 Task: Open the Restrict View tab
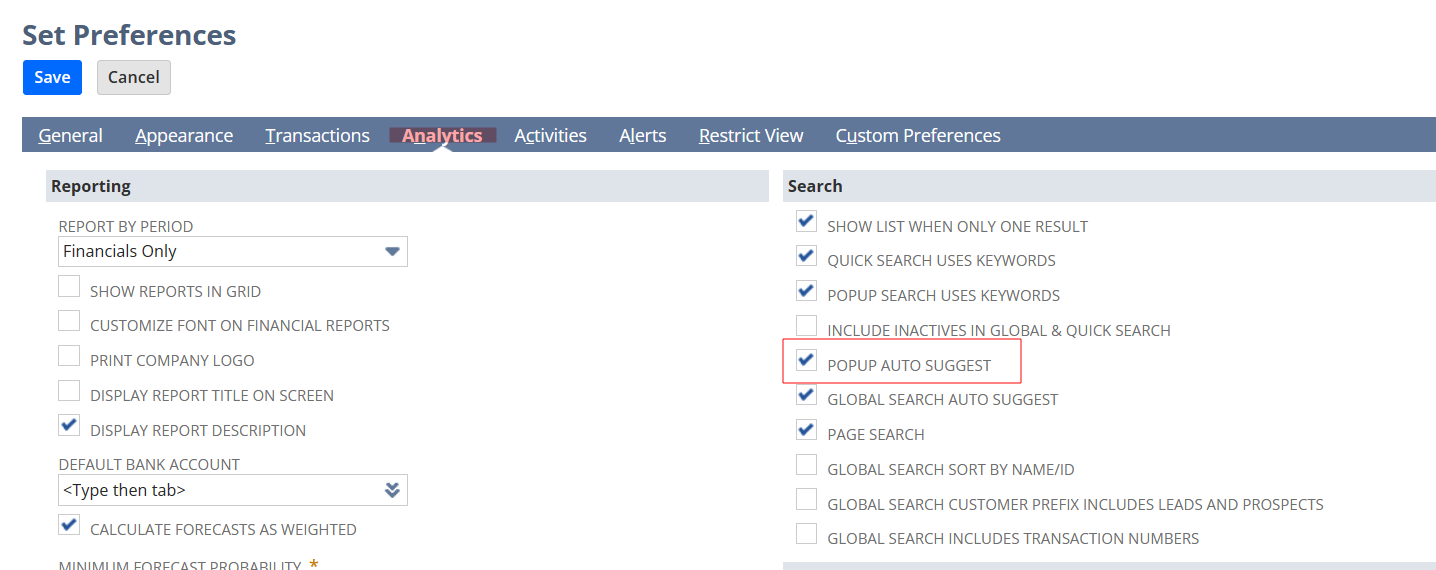point(751,135)
